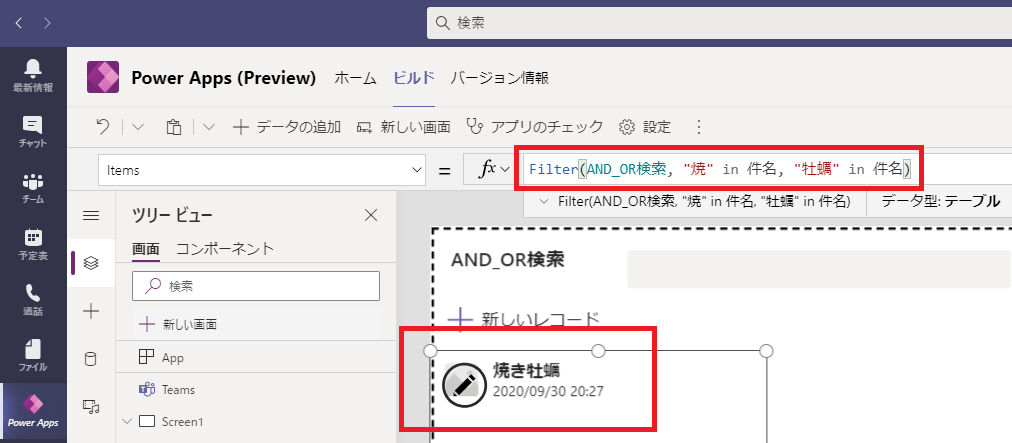
Task: Click the 2020/09/30 20:27 date text
Action: click(549, 391)
